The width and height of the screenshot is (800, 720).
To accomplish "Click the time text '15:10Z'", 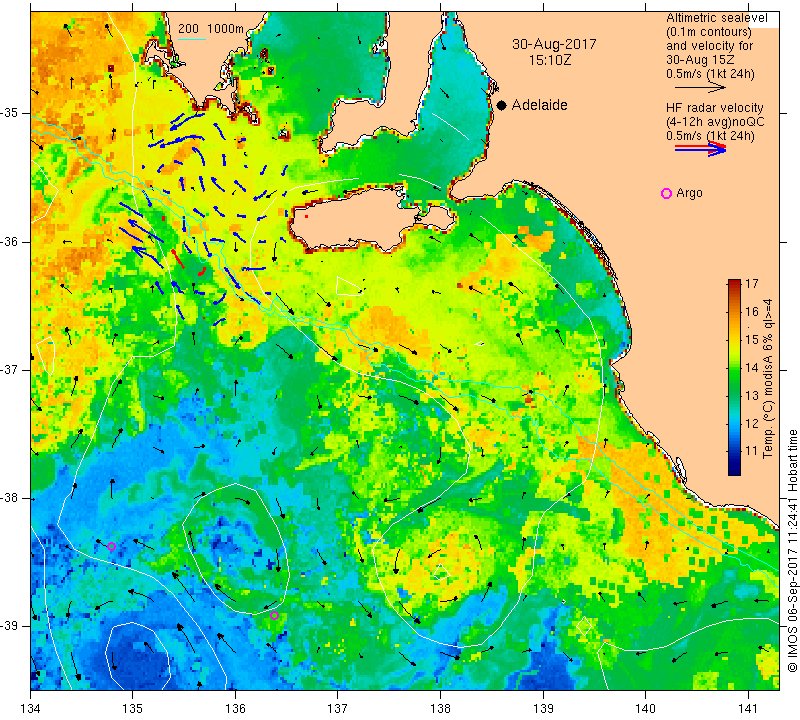I will point(550,60).
